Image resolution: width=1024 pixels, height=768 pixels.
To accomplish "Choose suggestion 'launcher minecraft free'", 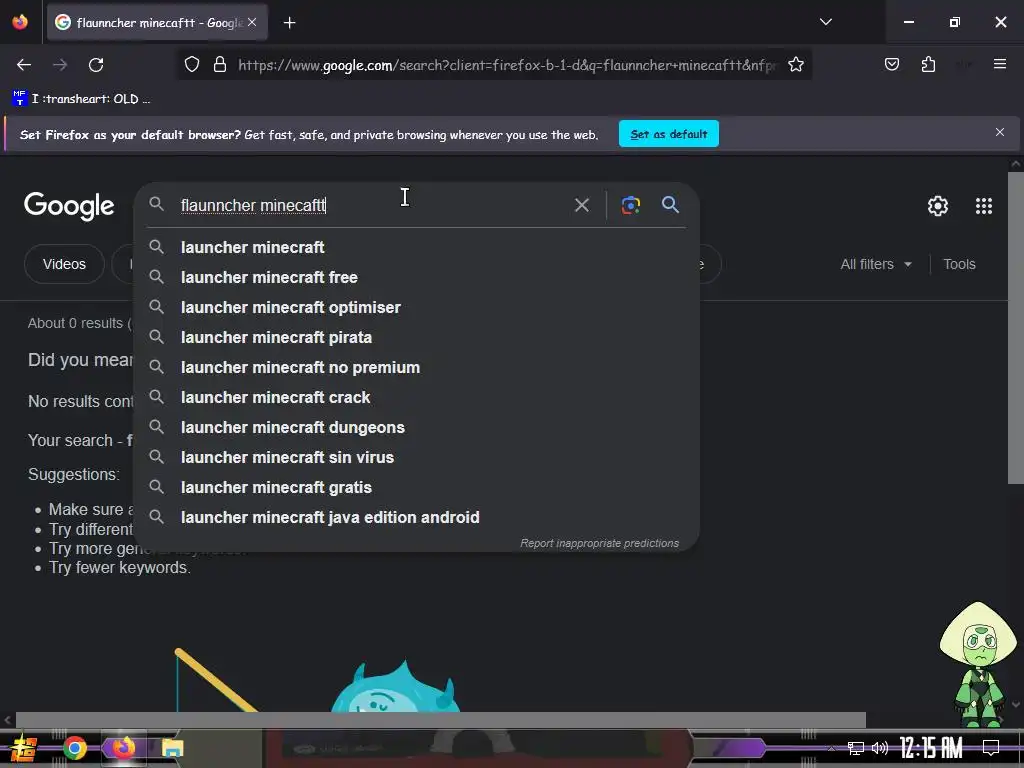I will pyautogui.click(x=416, y=278).
